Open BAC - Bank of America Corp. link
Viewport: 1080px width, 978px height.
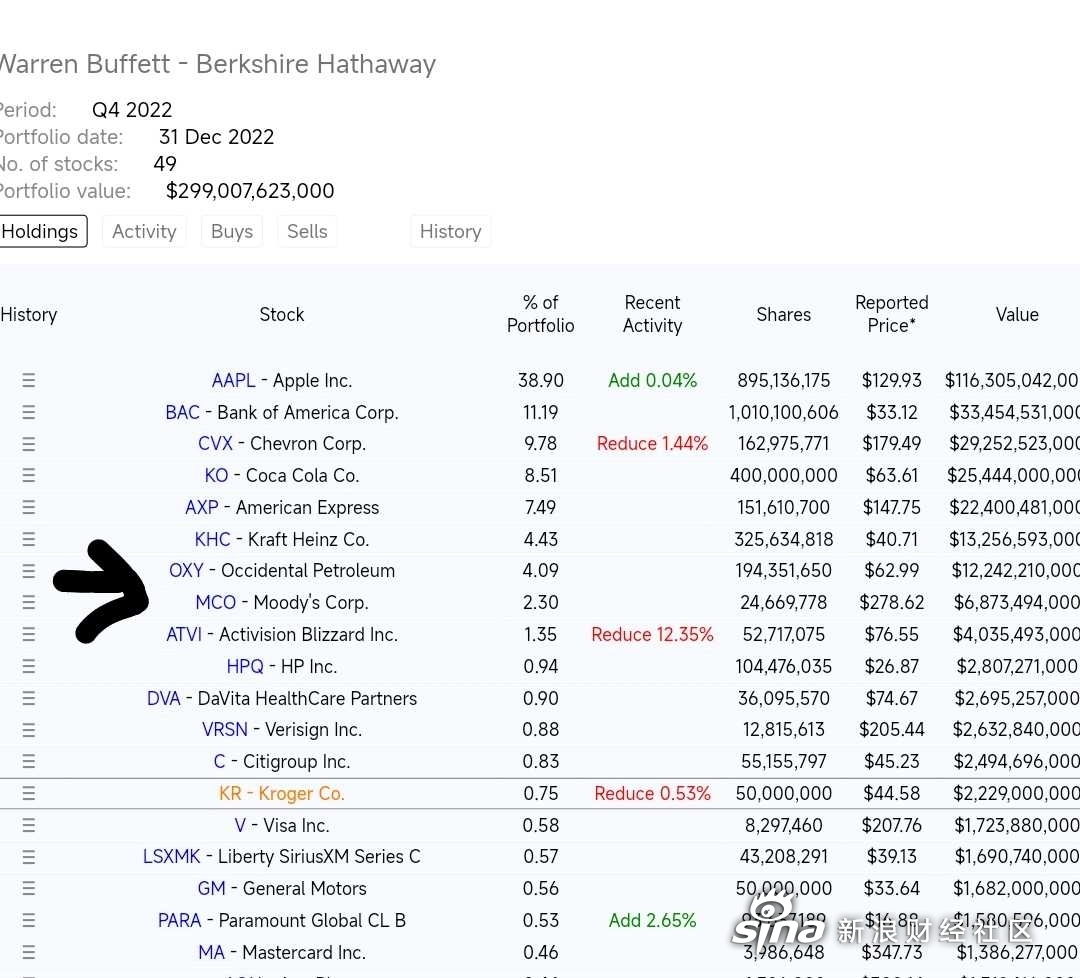(282, 412)
